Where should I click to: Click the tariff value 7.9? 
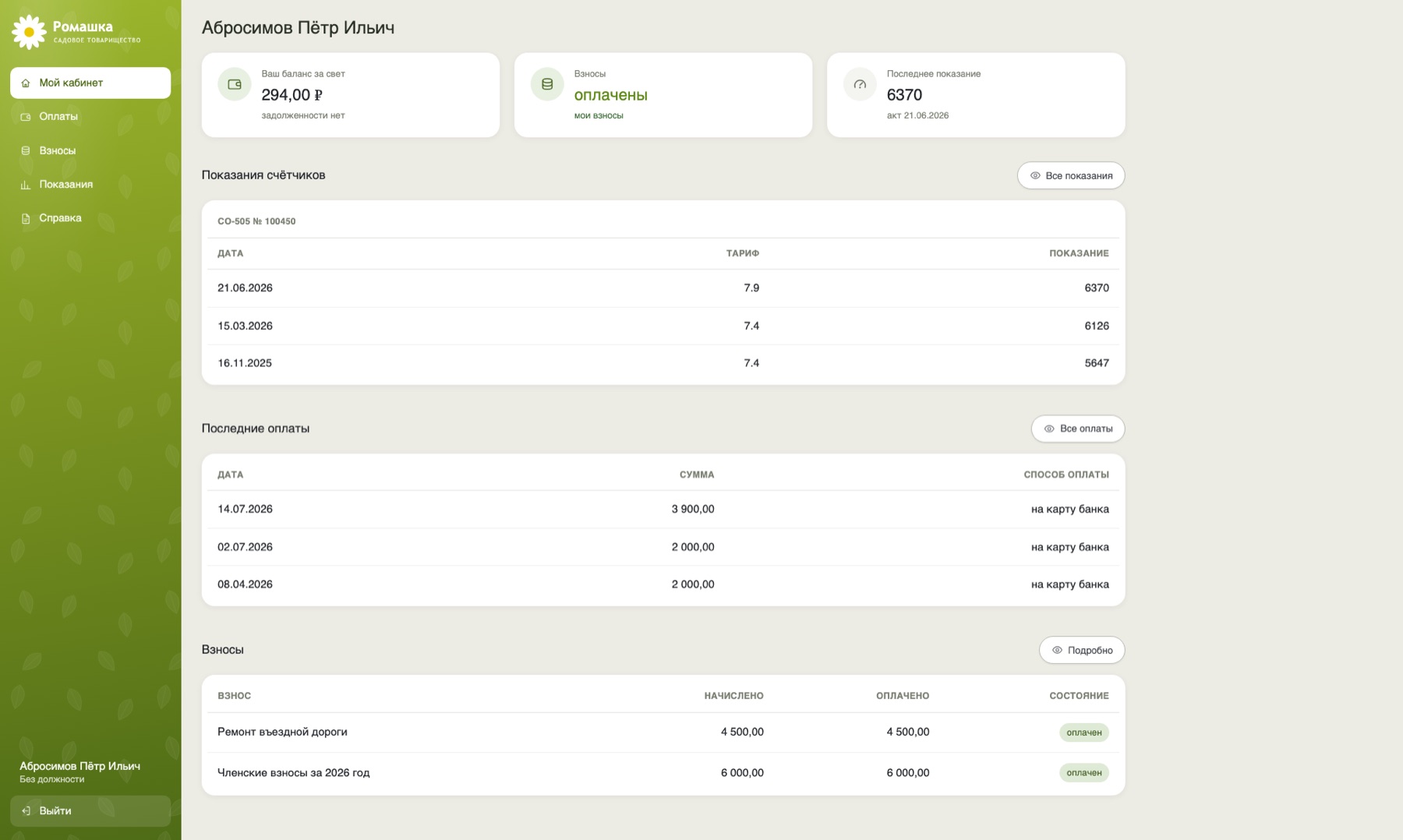(751, 288)
